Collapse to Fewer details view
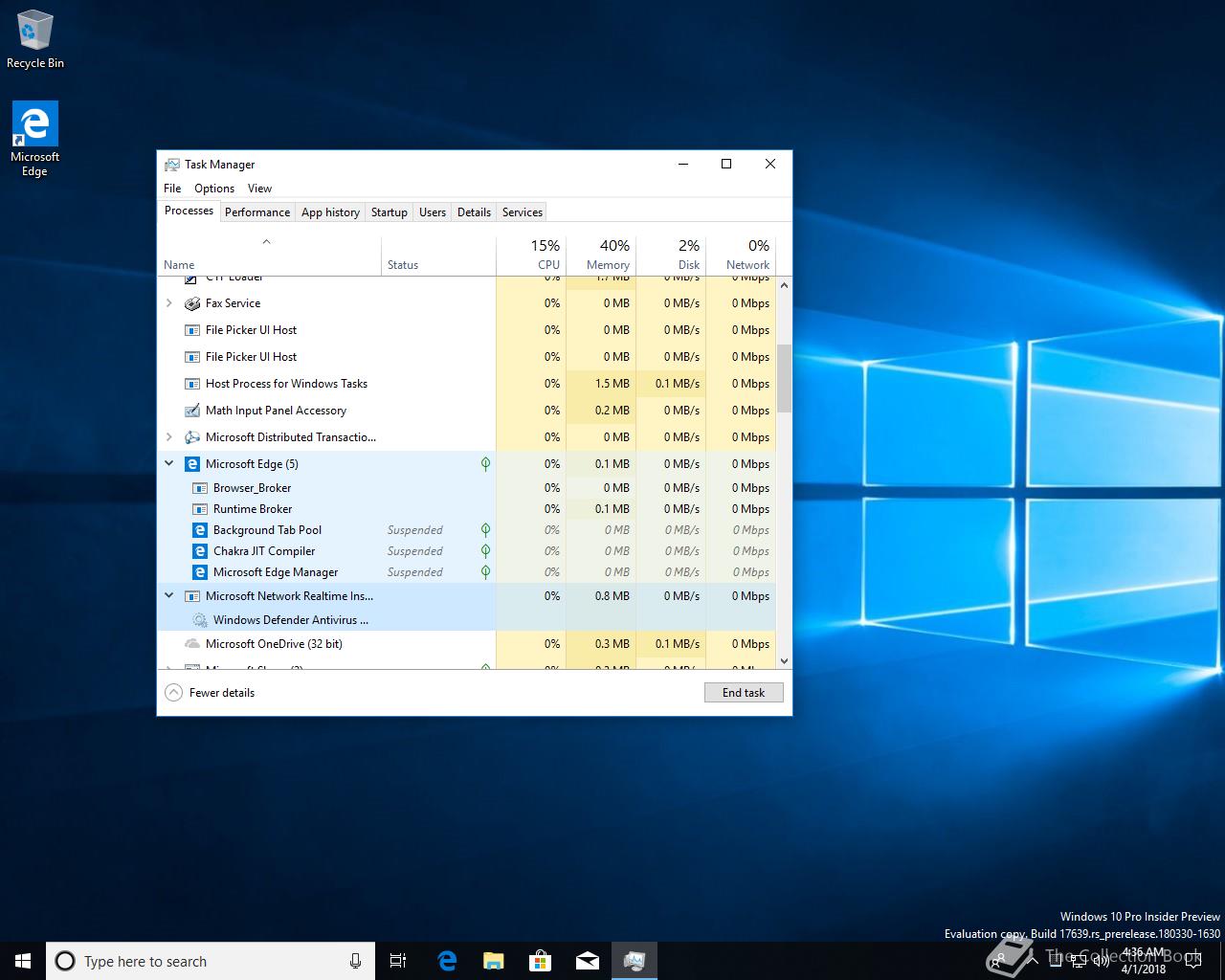Viewport: 1225px width, 980px height. (x=210, y=693)
